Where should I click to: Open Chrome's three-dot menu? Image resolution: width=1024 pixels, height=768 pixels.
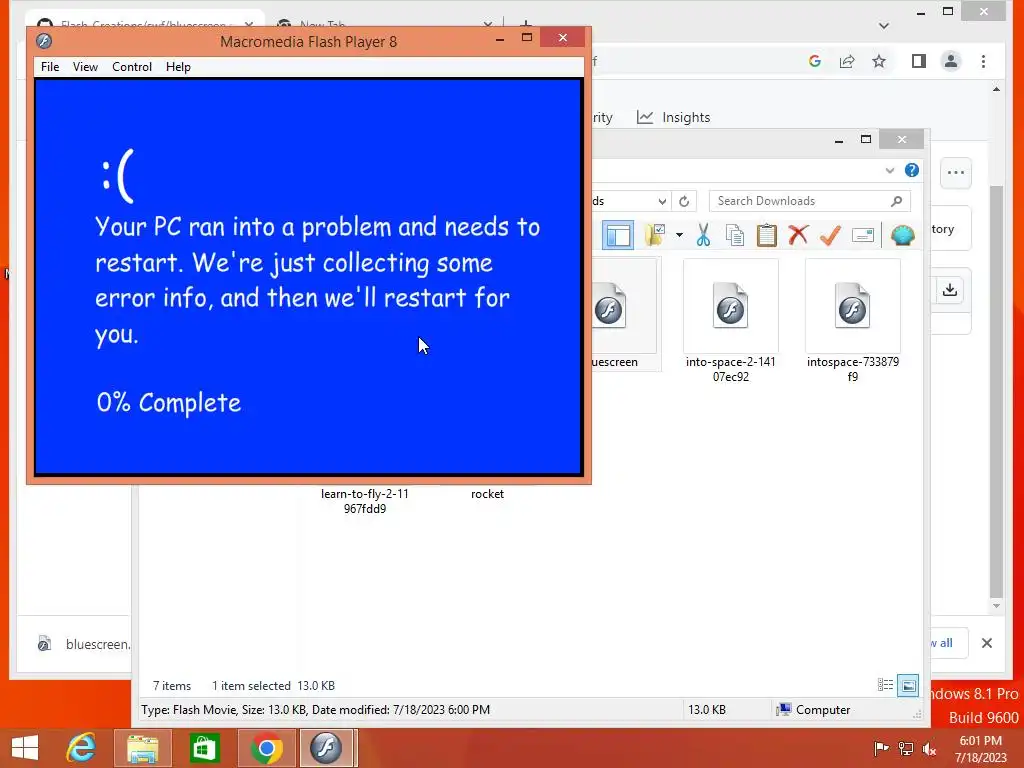pyautogui.click(x=984, y=61)
